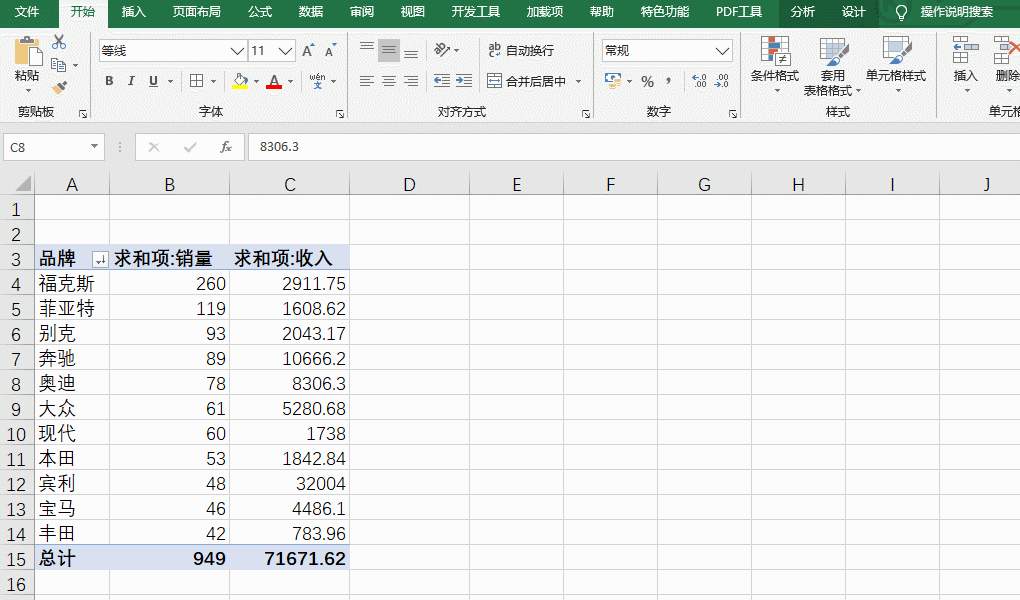Select column D header
Viewport: 1020px width, 600px height.
[409, 185]
